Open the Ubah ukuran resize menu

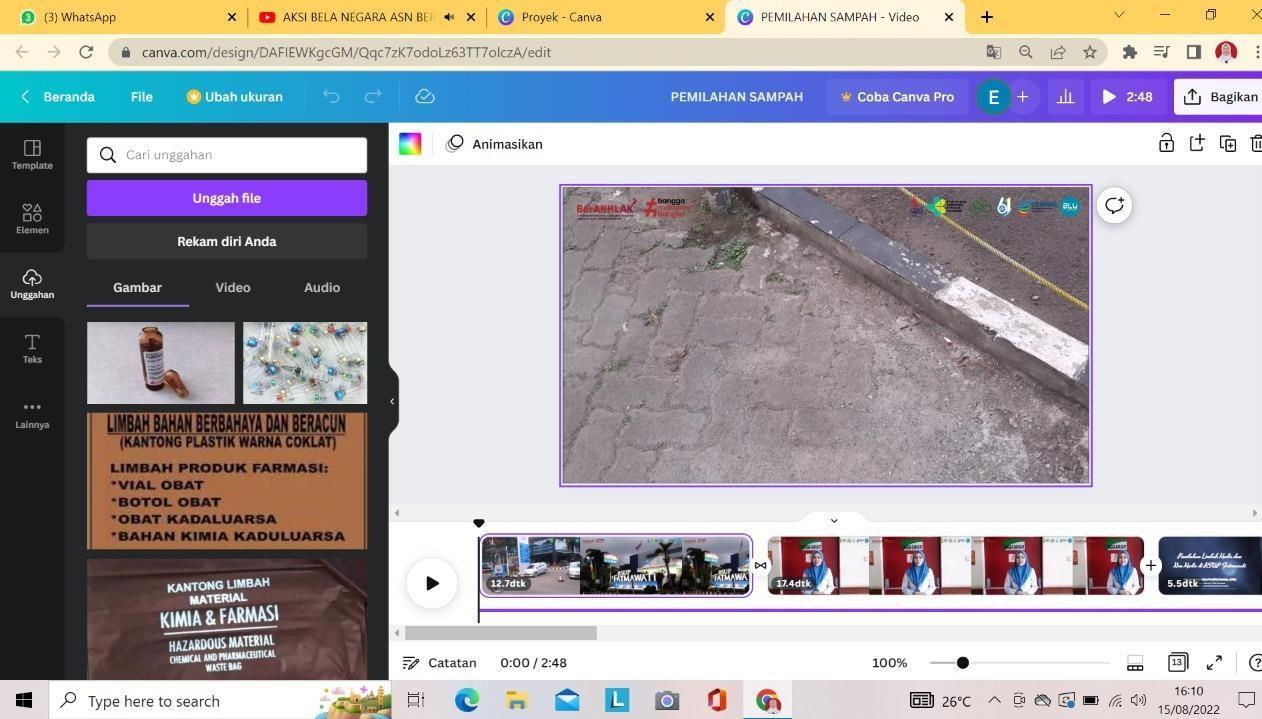tap(235, 97)
